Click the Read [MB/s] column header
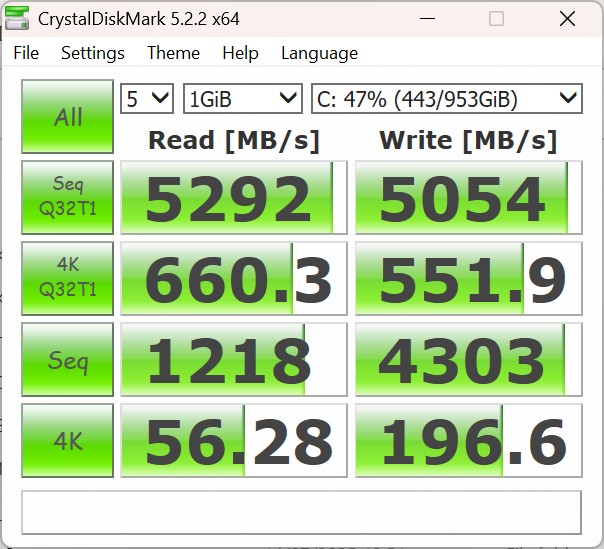604x549 pixels. [234, 141]
